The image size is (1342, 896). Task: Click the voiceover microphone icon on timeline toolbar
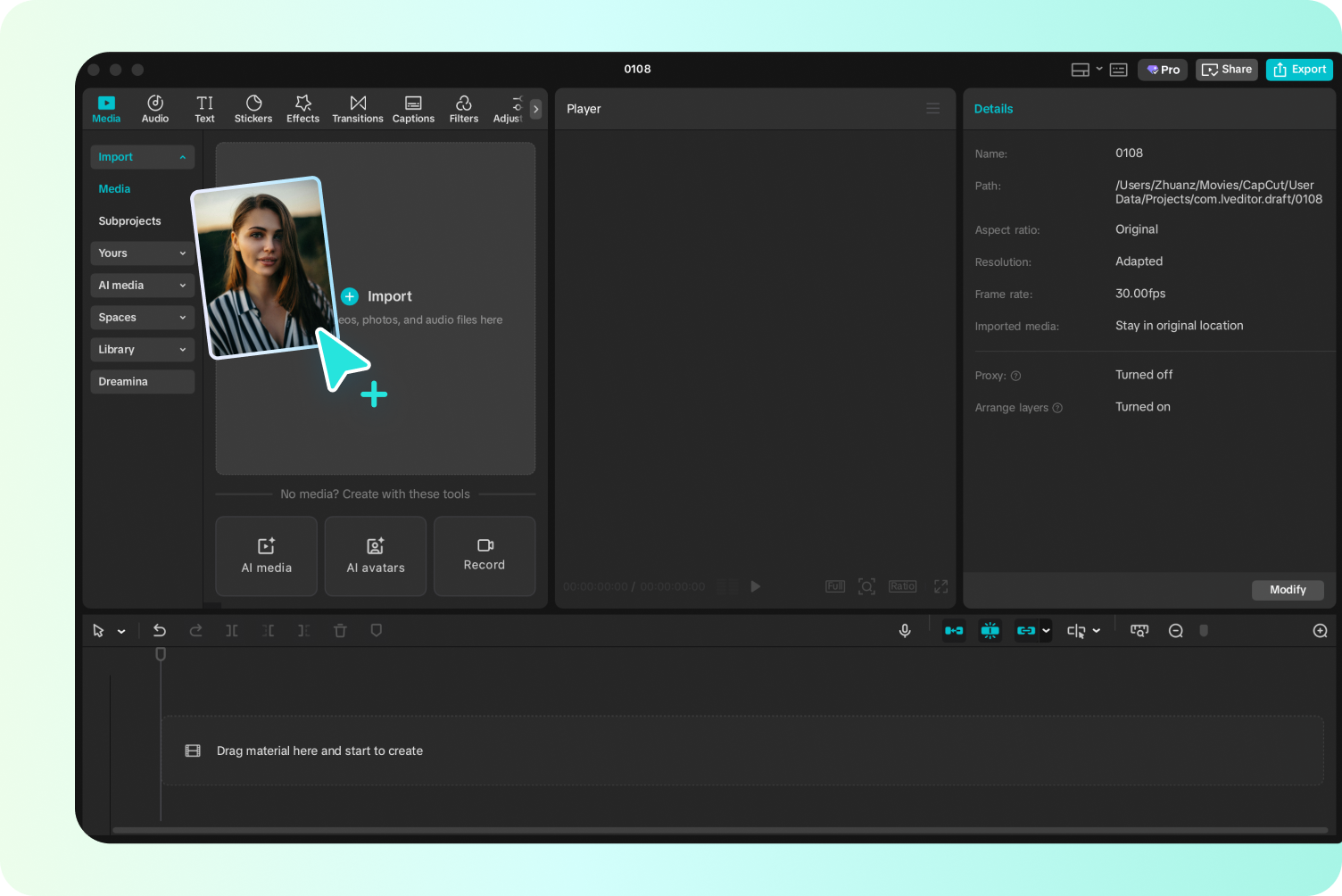tap(905, 630)
